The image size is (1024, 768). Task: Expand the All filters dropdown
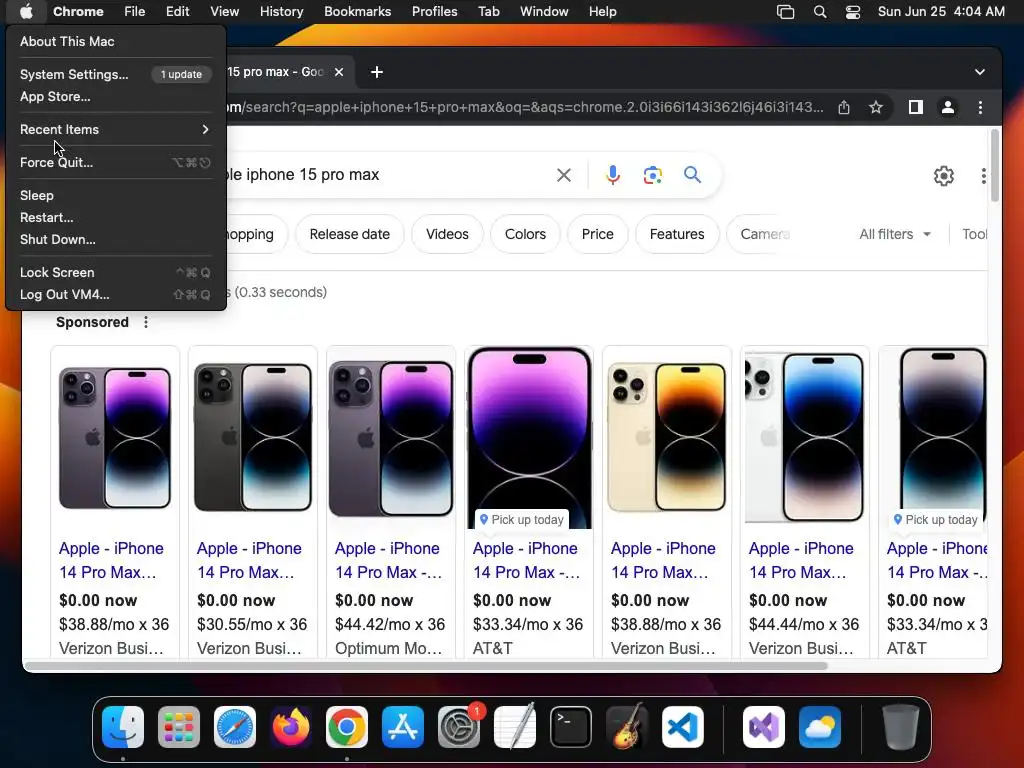click(x=895, y=234)
